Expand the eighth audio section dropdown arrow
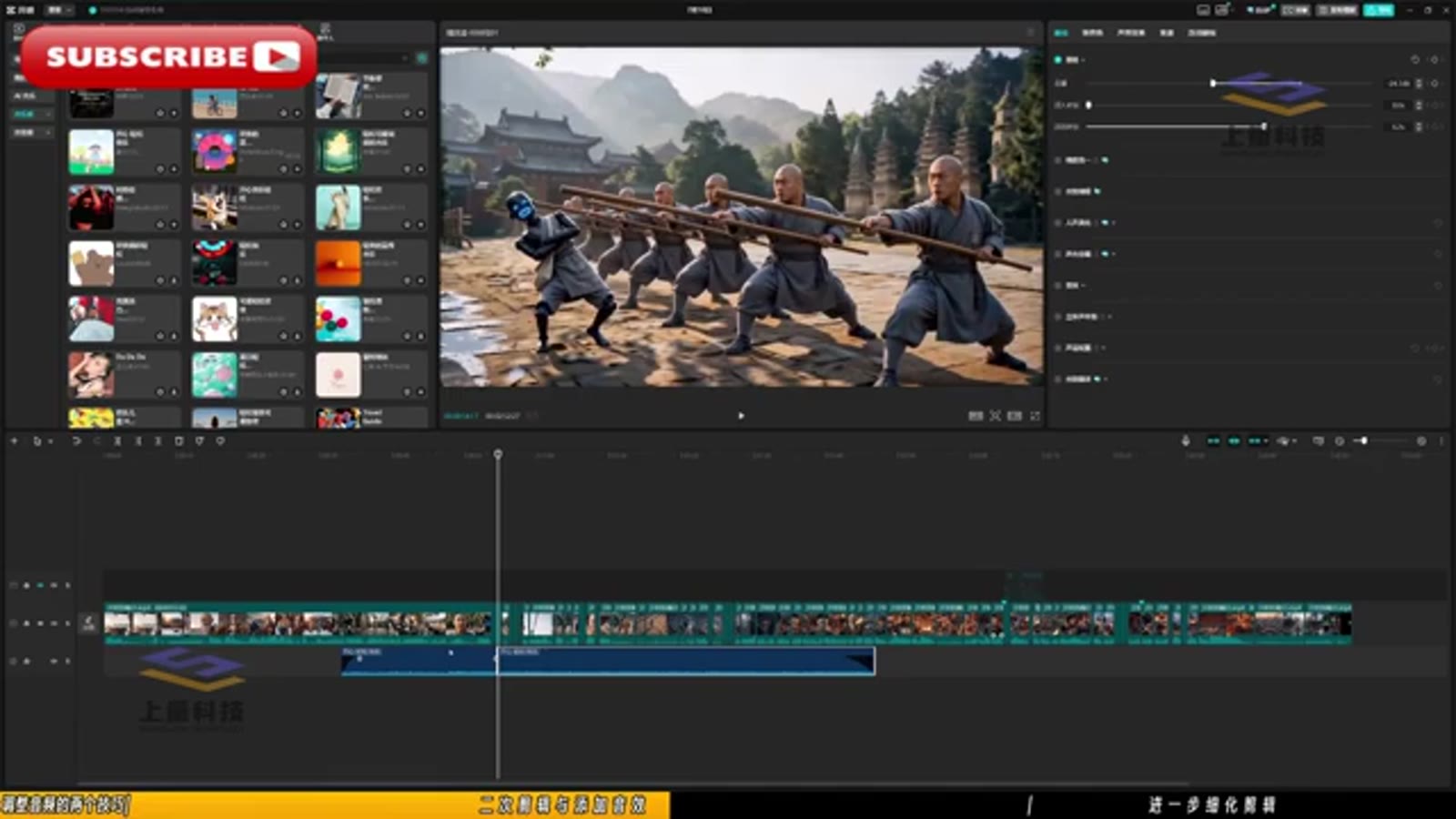The width and height of the screenshot is (1456, 819). 1106,348
